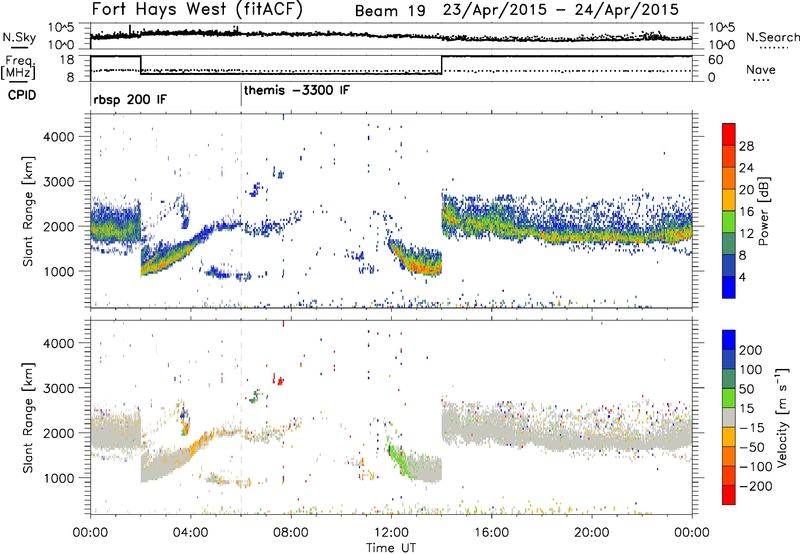Click the '16:00' time axis label
This screenshot has height=554, width=800.
491,533
